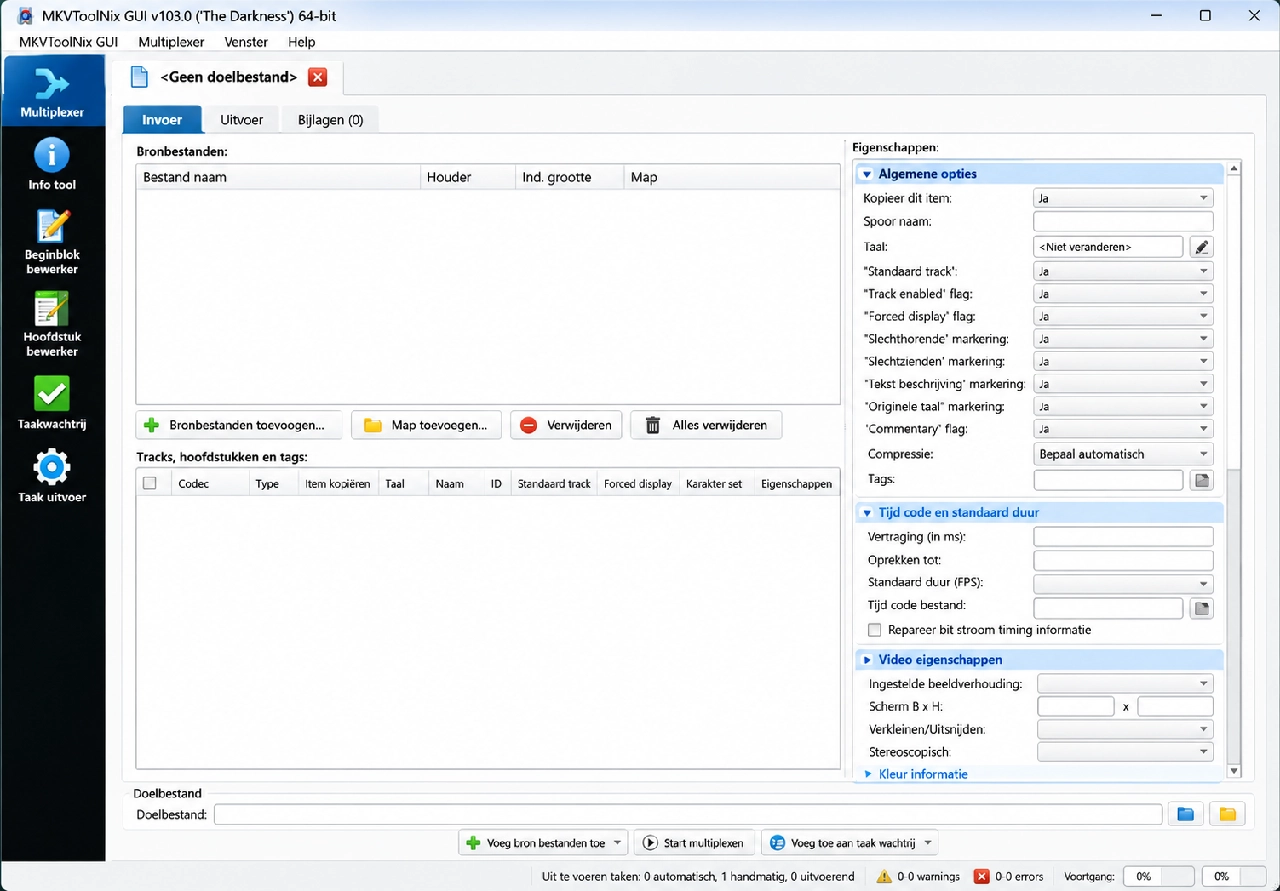Click Alles verwijderen button
1280x891 pixels.
coord(706,425)
